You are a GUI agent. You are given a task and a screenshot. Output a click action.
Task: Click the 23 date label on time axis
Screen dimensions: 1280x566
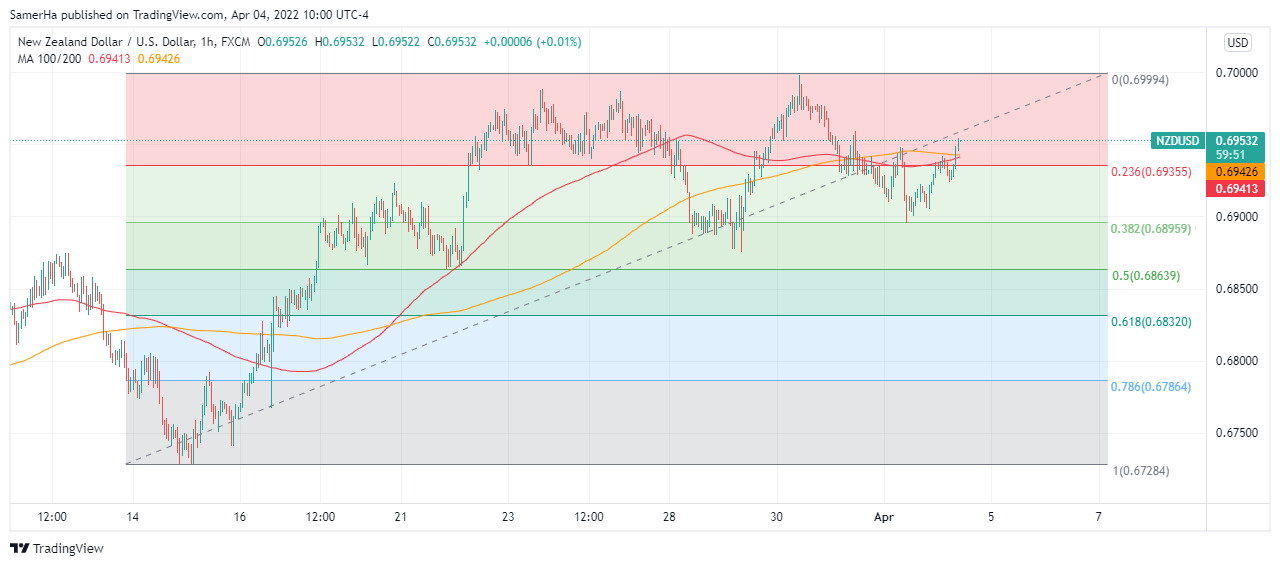click(x=508, y=517)
